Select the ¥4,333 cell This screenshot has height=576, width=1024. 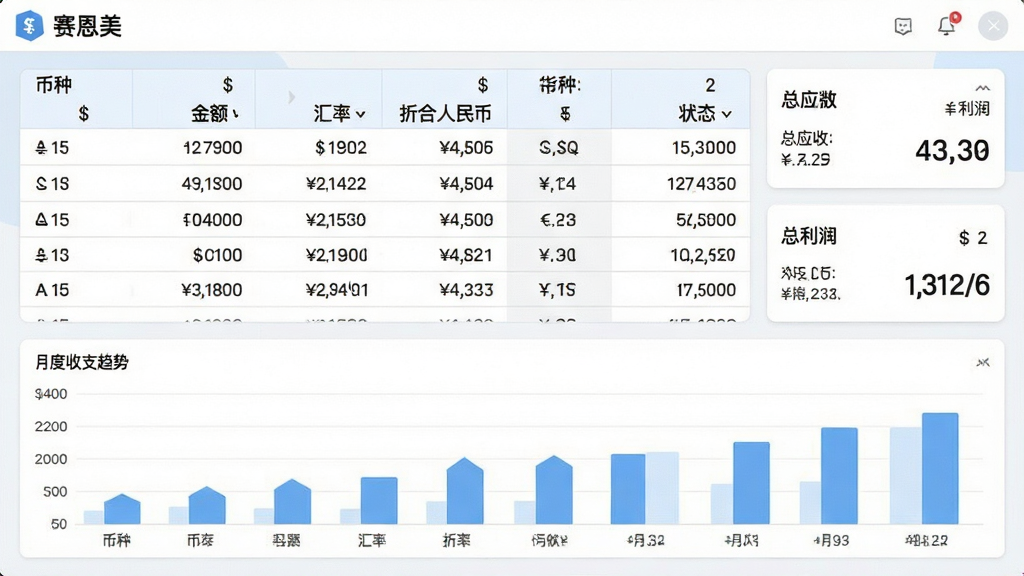(x=466, y=290)
